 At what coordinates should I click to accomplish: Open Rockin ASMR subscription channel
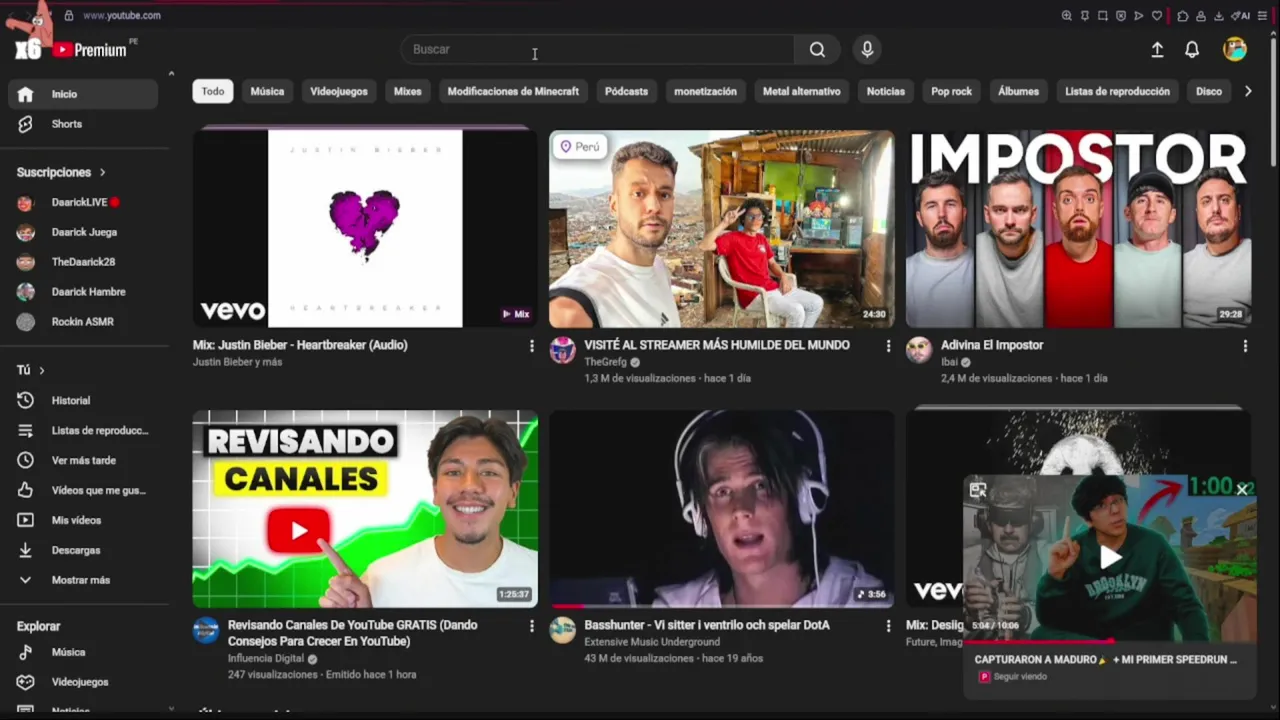83,322
